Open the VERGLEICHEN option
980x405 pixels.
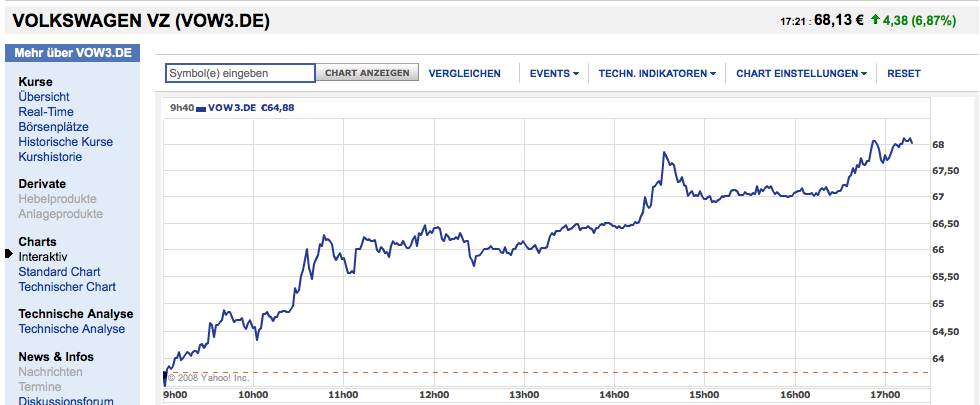tap(464, 74)
